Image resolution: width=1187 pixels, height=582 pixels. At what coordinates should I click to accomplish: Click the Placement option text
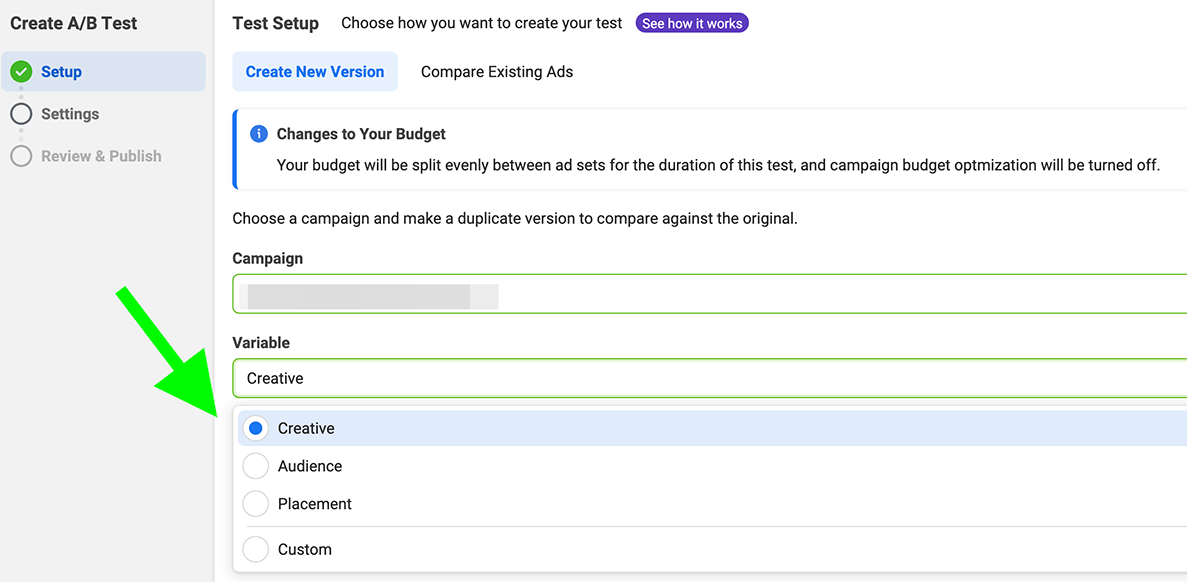(x=315, y=504)
